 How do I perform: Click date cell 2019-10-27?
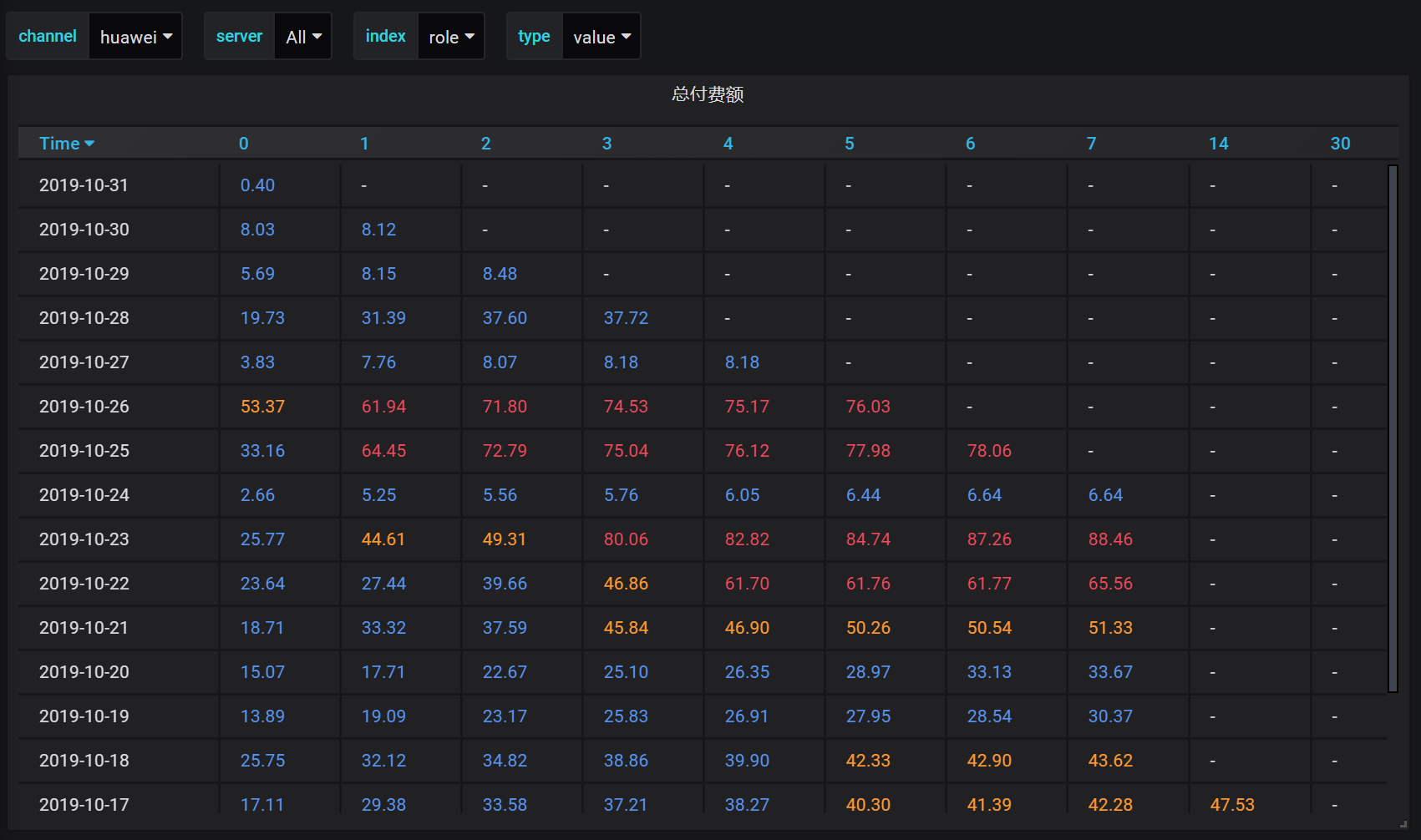(84, 362)
